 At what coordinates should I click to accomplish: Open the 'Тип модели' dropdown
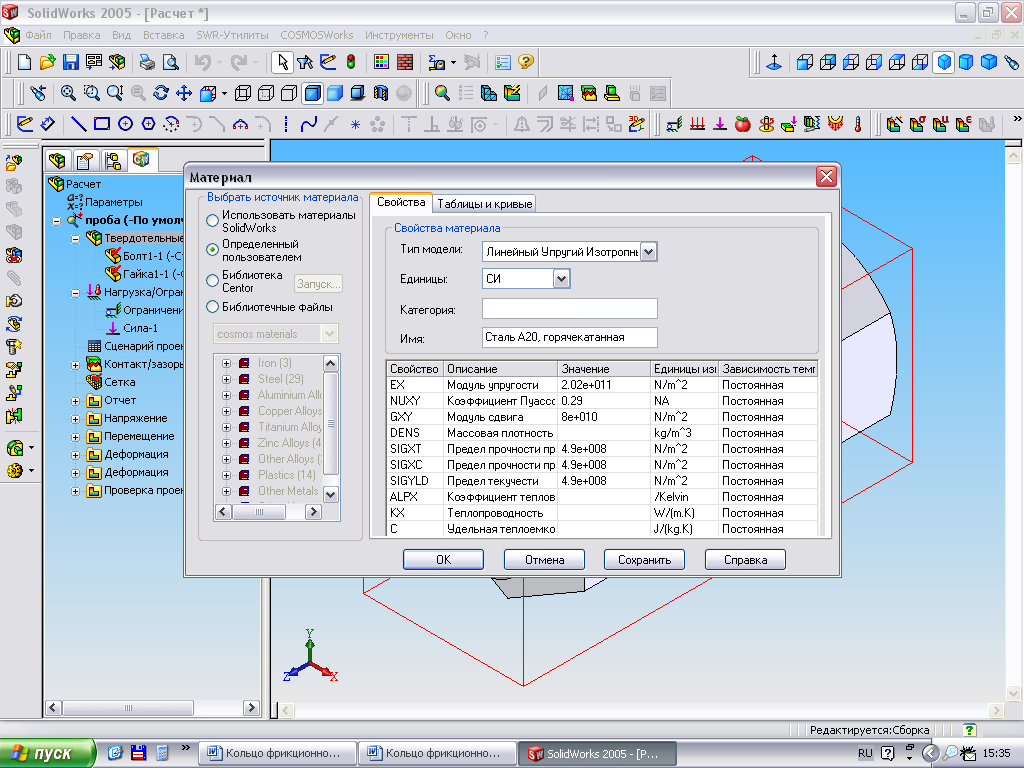pos(648,251)
